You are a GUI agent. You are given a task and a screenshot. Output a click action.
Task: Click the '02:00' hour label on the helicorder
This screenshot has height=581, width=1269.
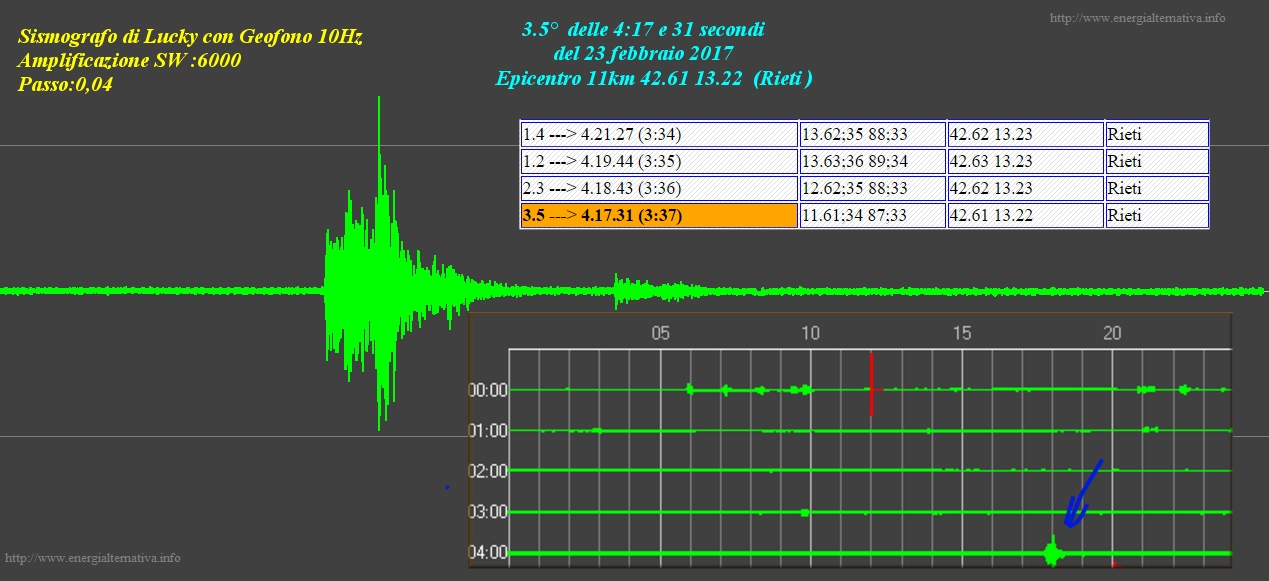pyautogui.click(x=489, y=471)
